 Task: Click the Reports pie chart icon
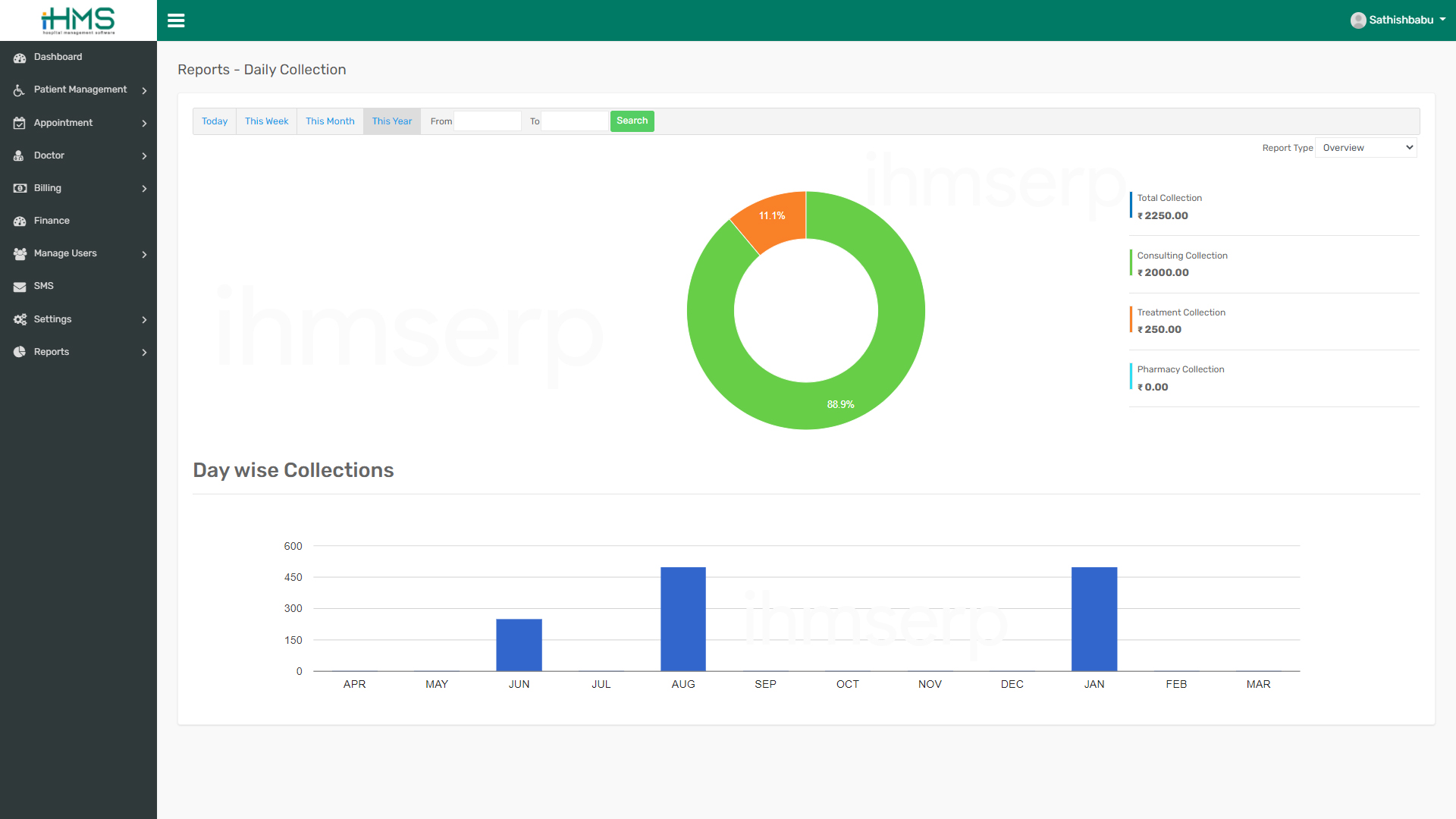tap(20, 352)
